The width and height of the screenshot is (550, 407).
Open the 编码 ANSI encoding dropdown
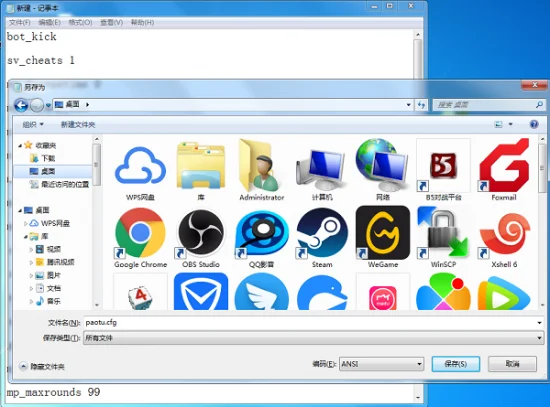tap(381, 364)
